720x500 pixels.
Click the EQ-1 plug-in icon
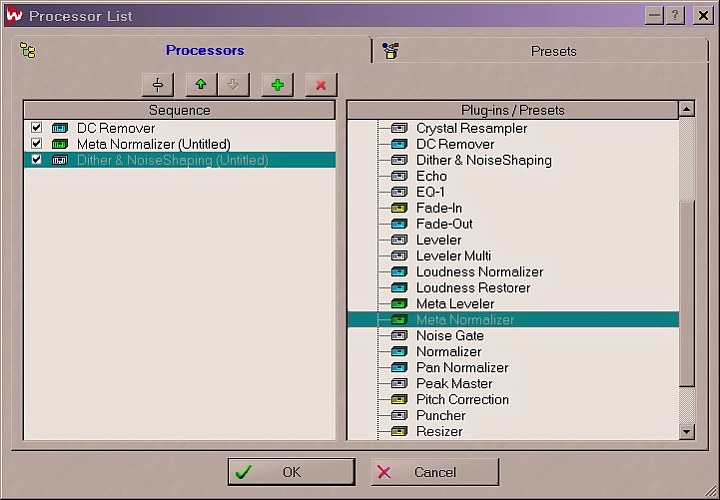[x=399, y=192]
